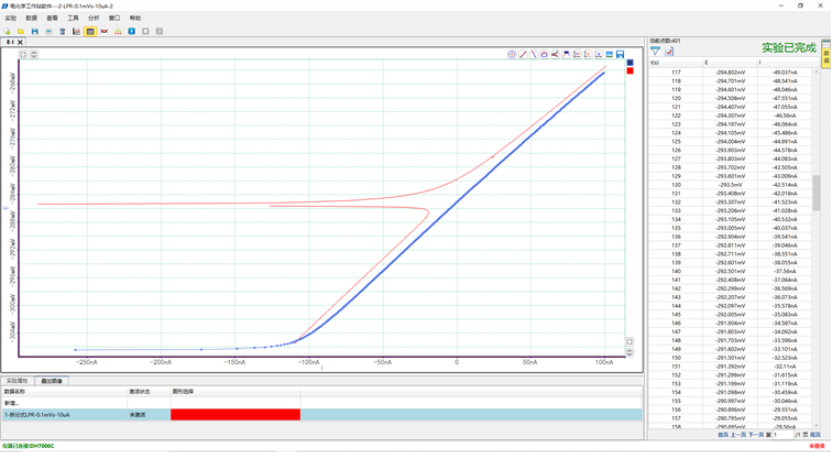Image resolution: width=831 pixels, height=452 pixels.
Task: Click the 未激活 status cell
Action: (x=148, y=415)
